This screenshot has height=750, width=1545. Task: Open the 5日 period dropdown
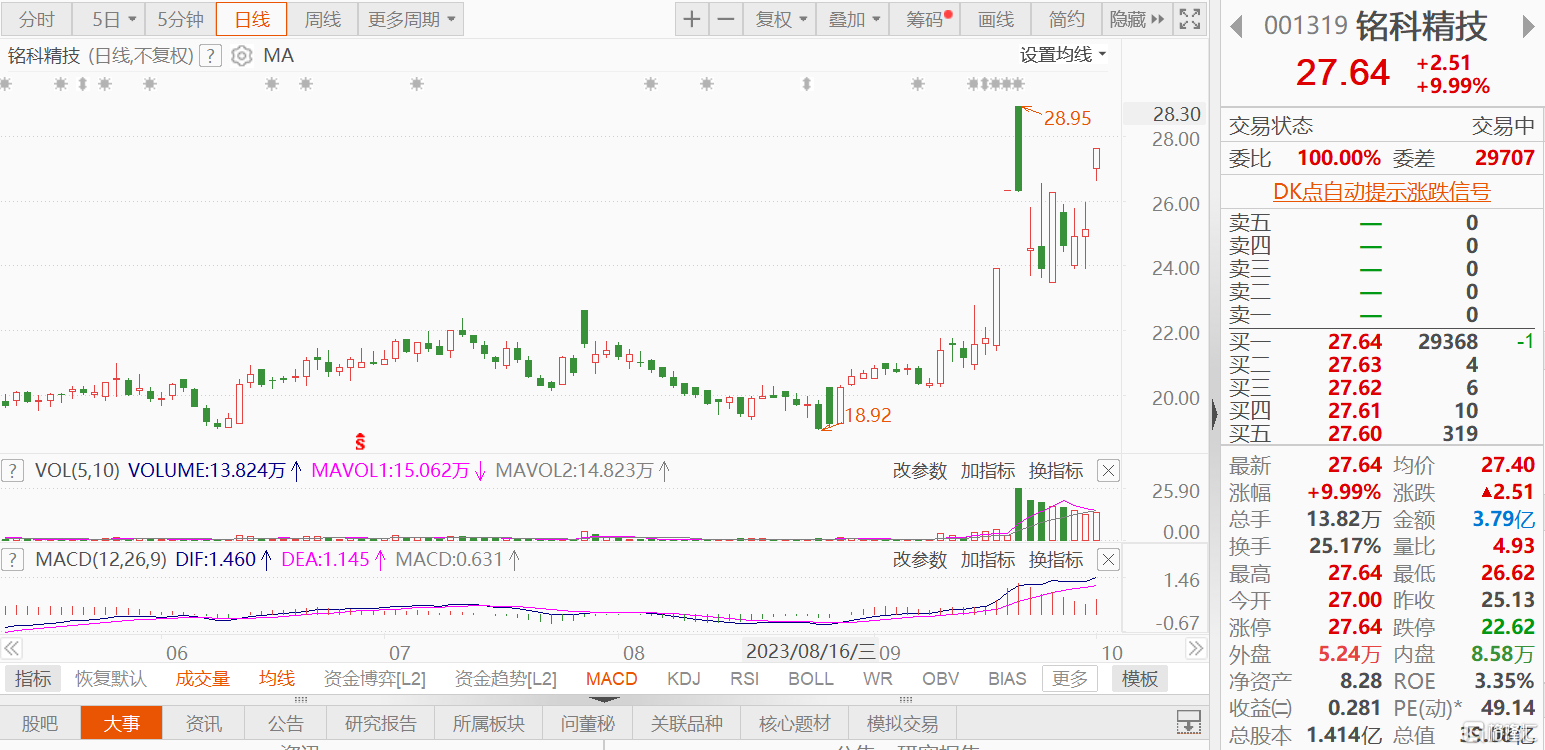[111, 19]
